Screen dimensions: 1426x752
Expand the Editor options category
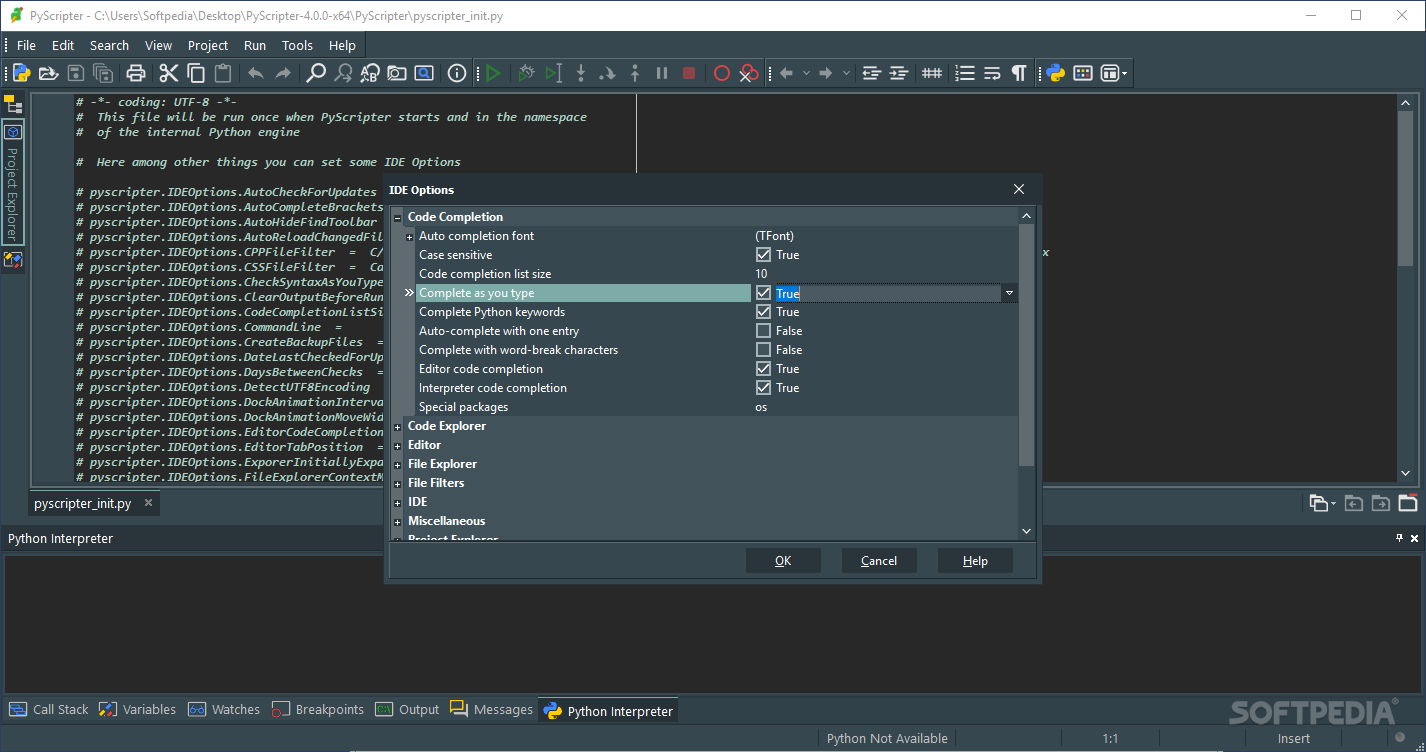pos(397,446)
